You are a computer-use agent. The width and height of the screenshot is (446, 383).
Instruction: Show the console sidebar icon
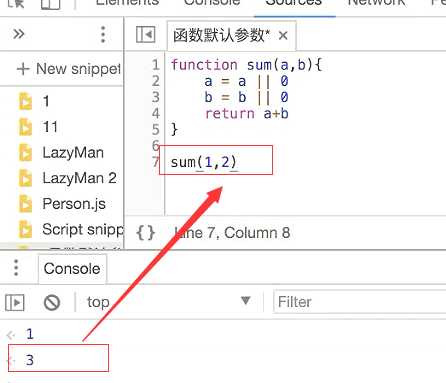point(15,303)
